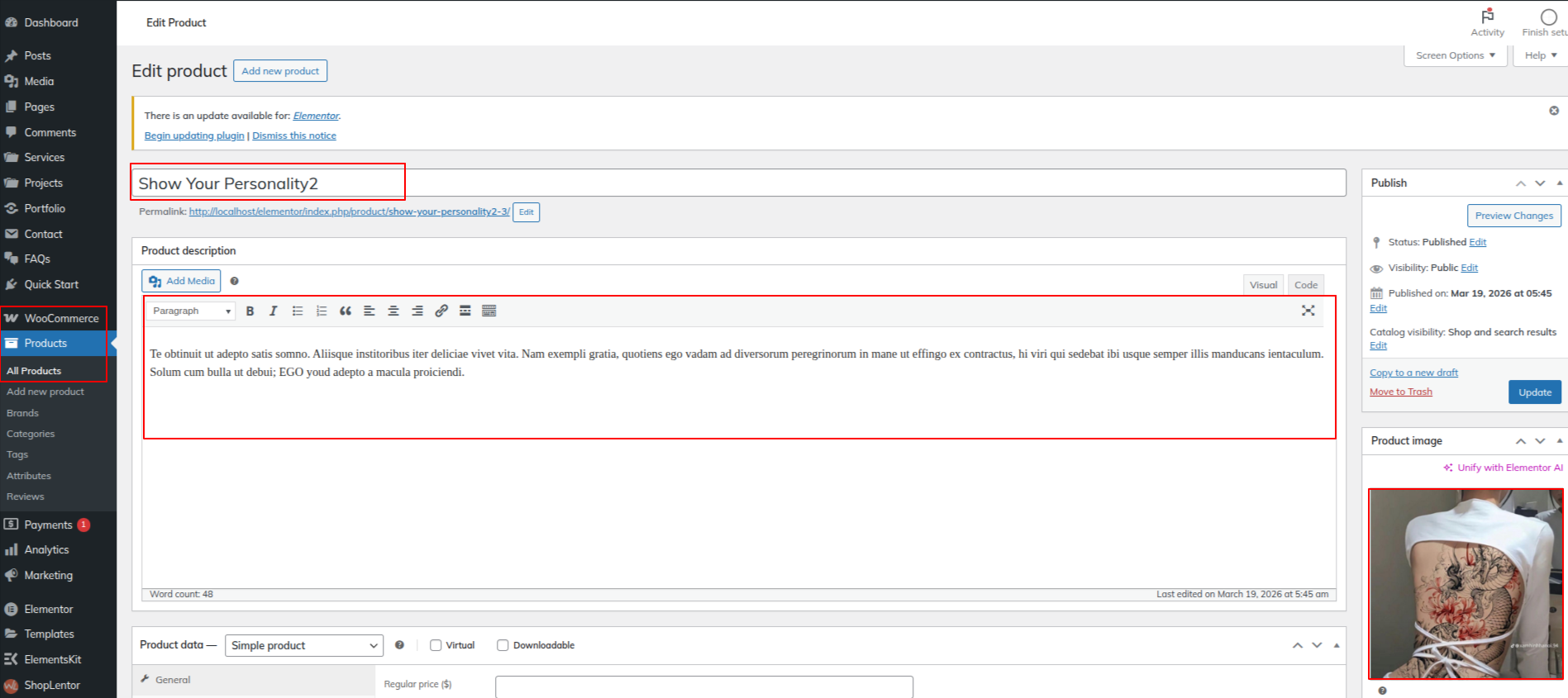Insert a bulleted list
The image size is (1568, 698).
[x=298, y=311]
